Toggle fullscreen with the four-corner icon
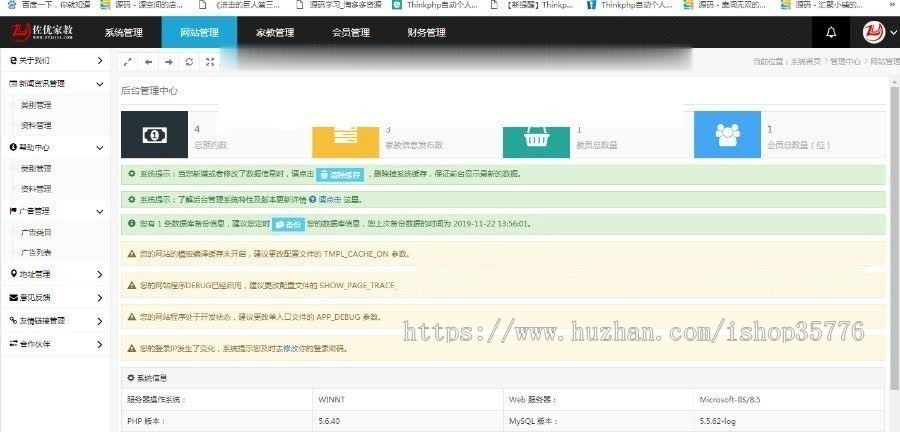Viewport: 900px width, 432px height. [x=210, y=62]
